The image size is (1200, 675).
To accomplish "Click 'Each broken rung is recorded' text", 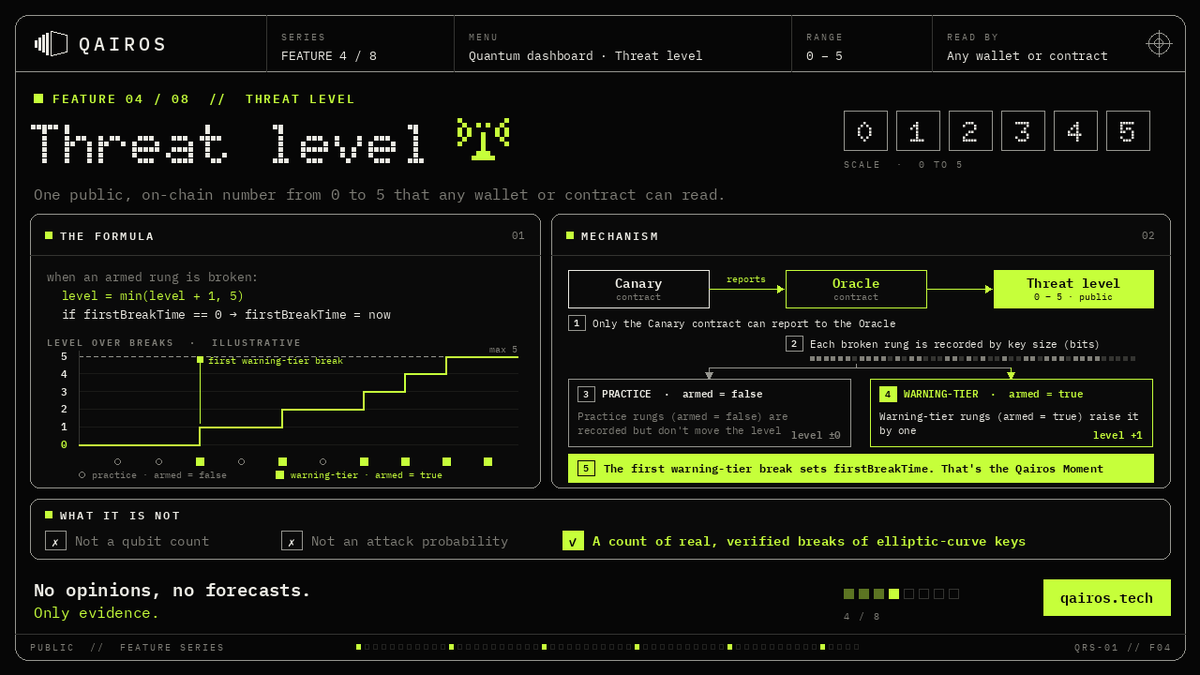I will pos(955,344).
